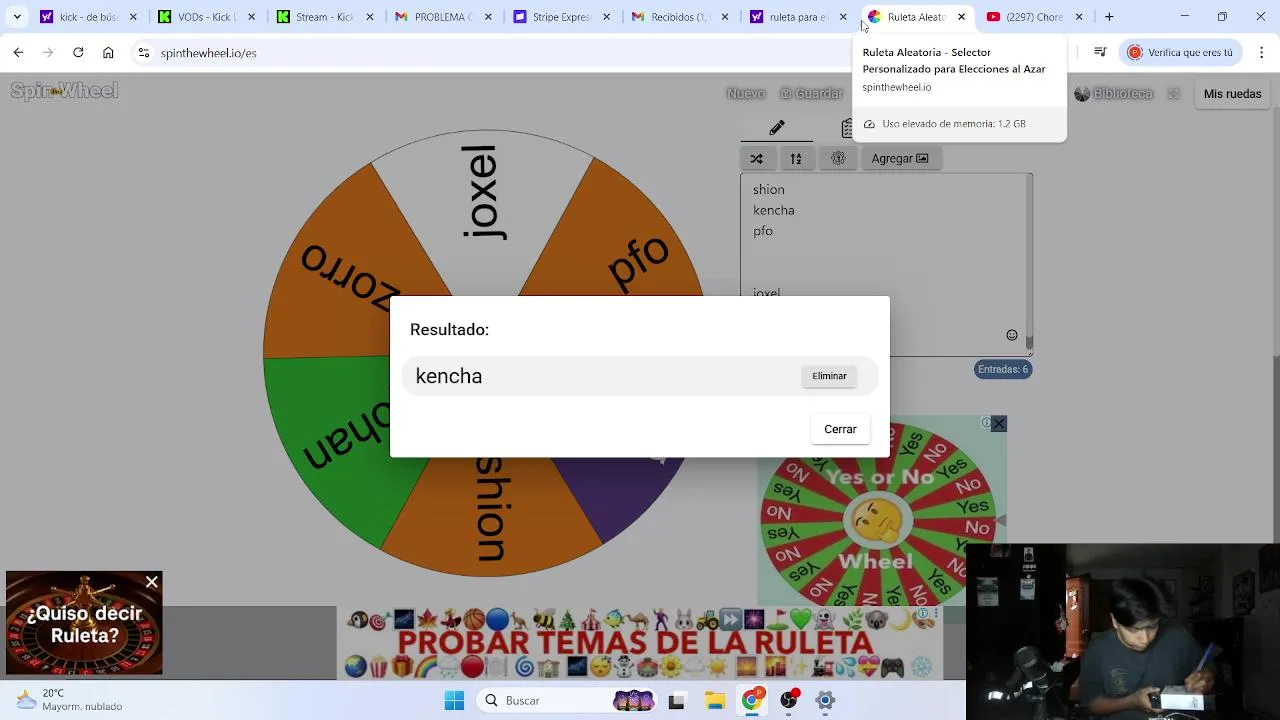Open Task View on the taskbar
This screenshot has height=720, width=1280.
pos(676,700)
